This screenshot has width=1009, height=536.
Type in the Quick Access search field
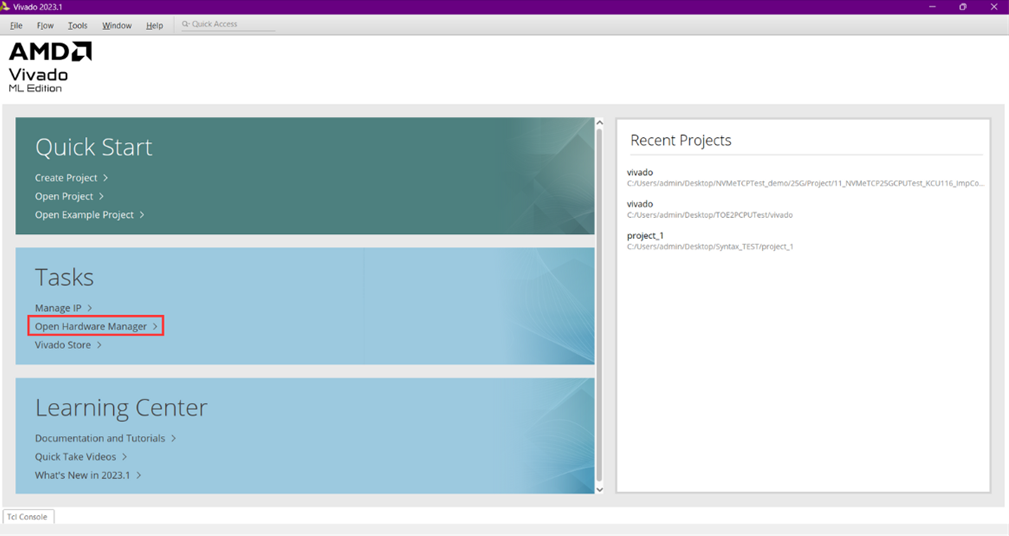coord(230,24)
